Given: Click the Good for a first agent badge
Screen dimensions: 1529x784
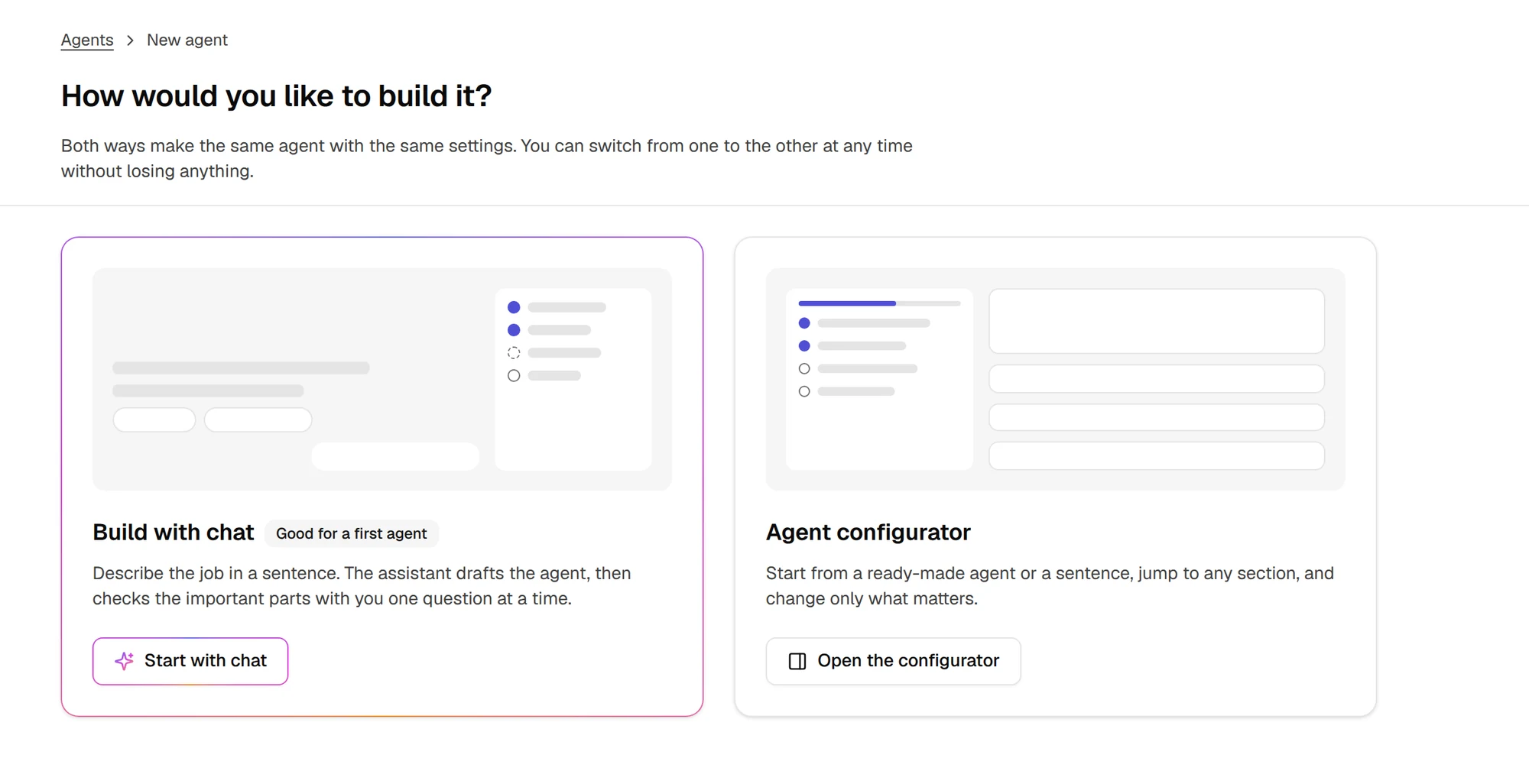Looking at the screenshot, I should [x=352, y=533].
